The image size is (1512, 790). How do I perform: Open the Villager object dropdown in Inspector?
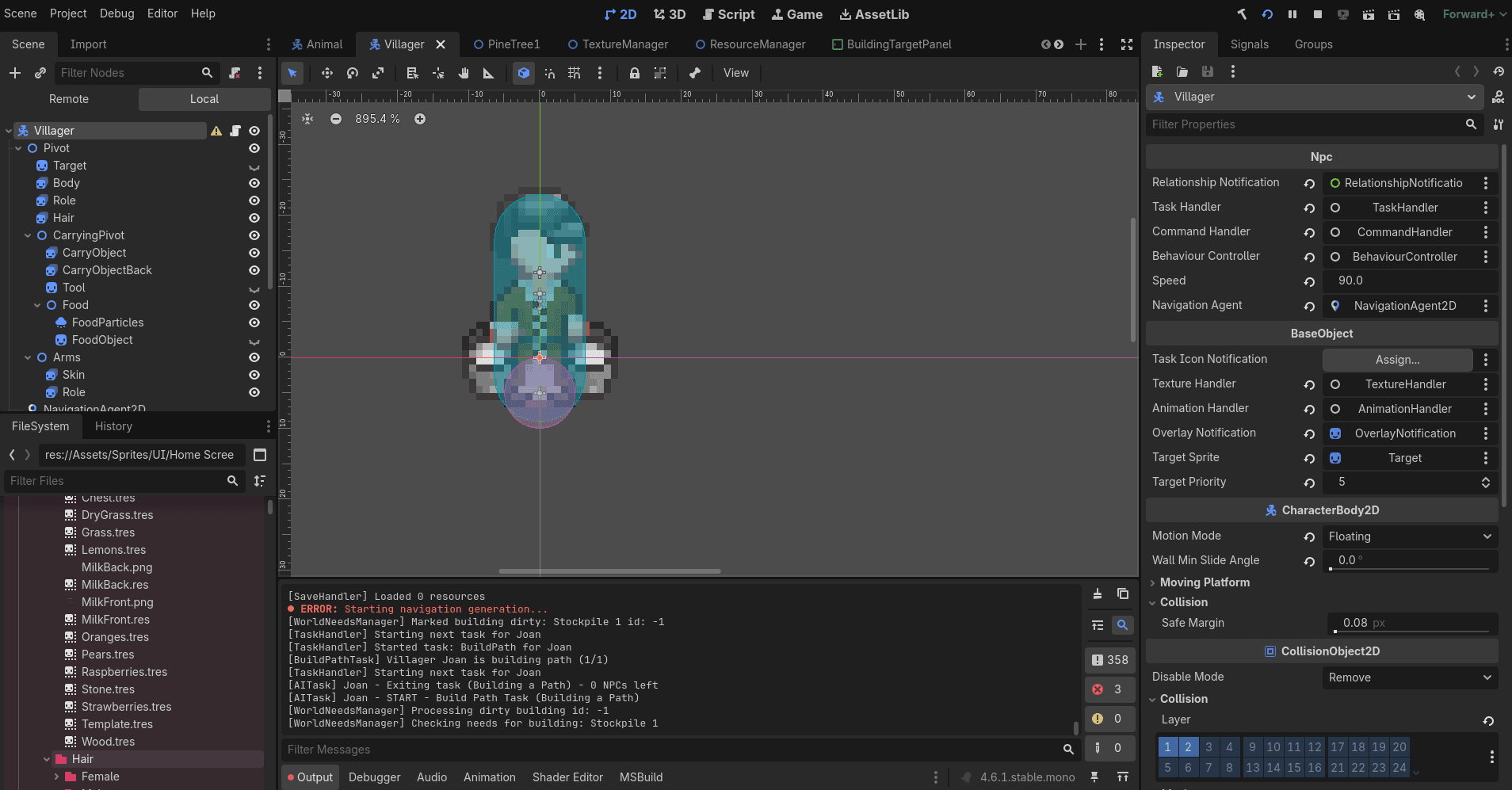[x=1315, y=97]
